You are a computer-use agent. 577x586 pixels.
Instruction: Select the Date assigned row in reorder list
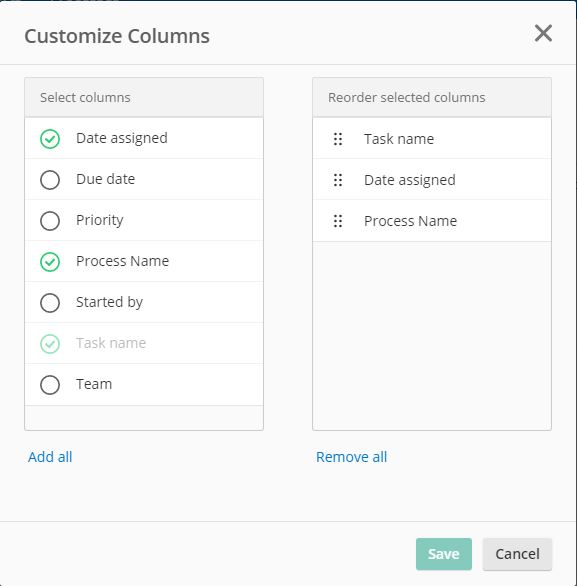(x=432, y=180)
